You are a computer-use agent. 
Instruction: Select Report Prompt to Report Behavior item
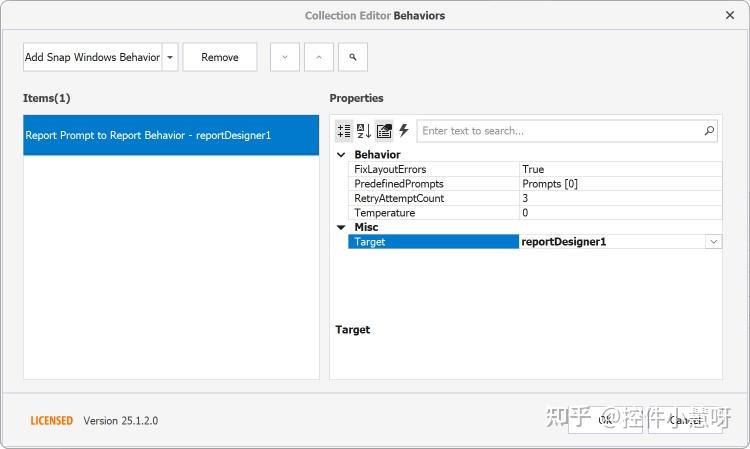click(171, 135)
